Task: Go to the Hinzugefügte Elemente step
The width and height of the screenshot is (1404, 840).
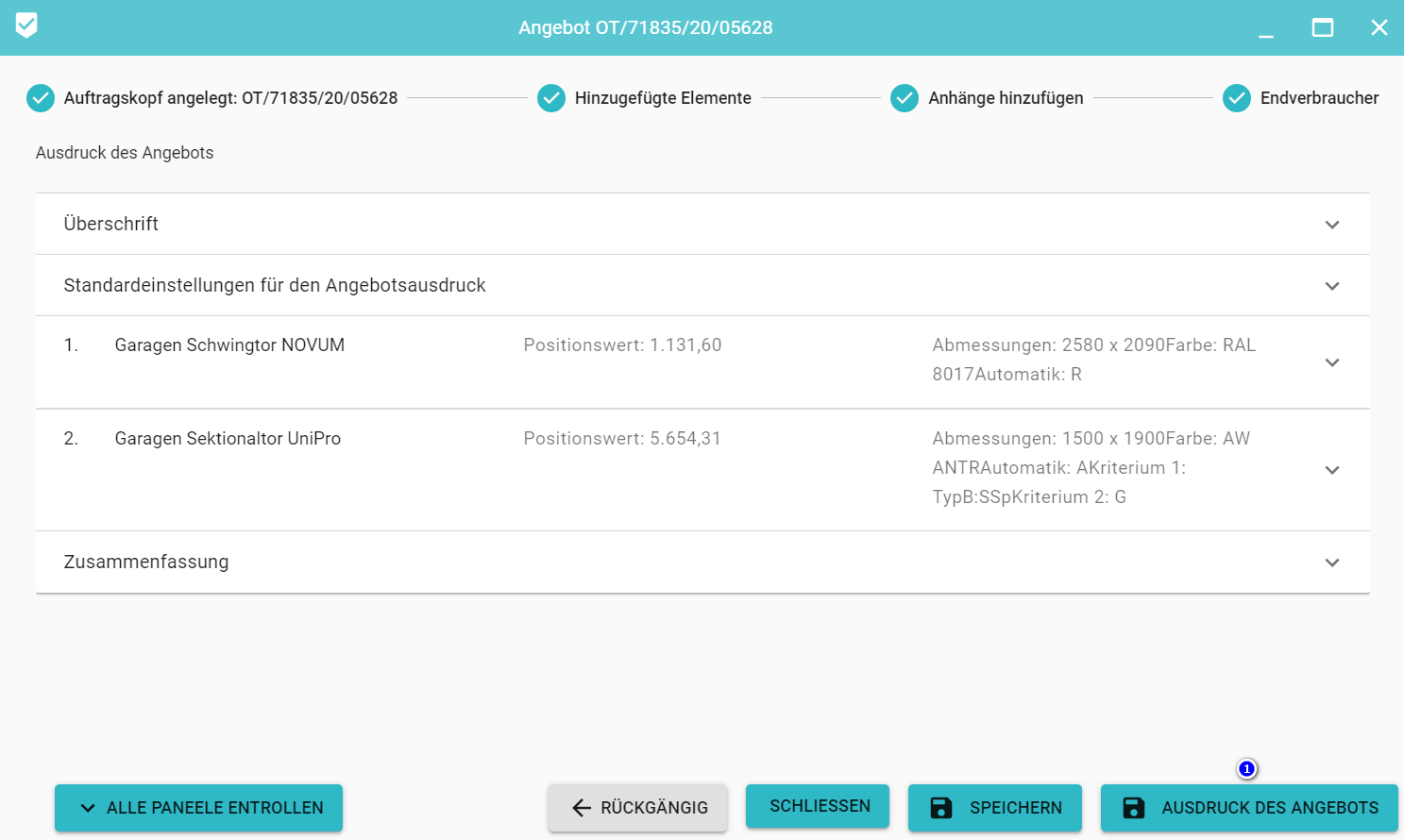Action: [662, 98]
